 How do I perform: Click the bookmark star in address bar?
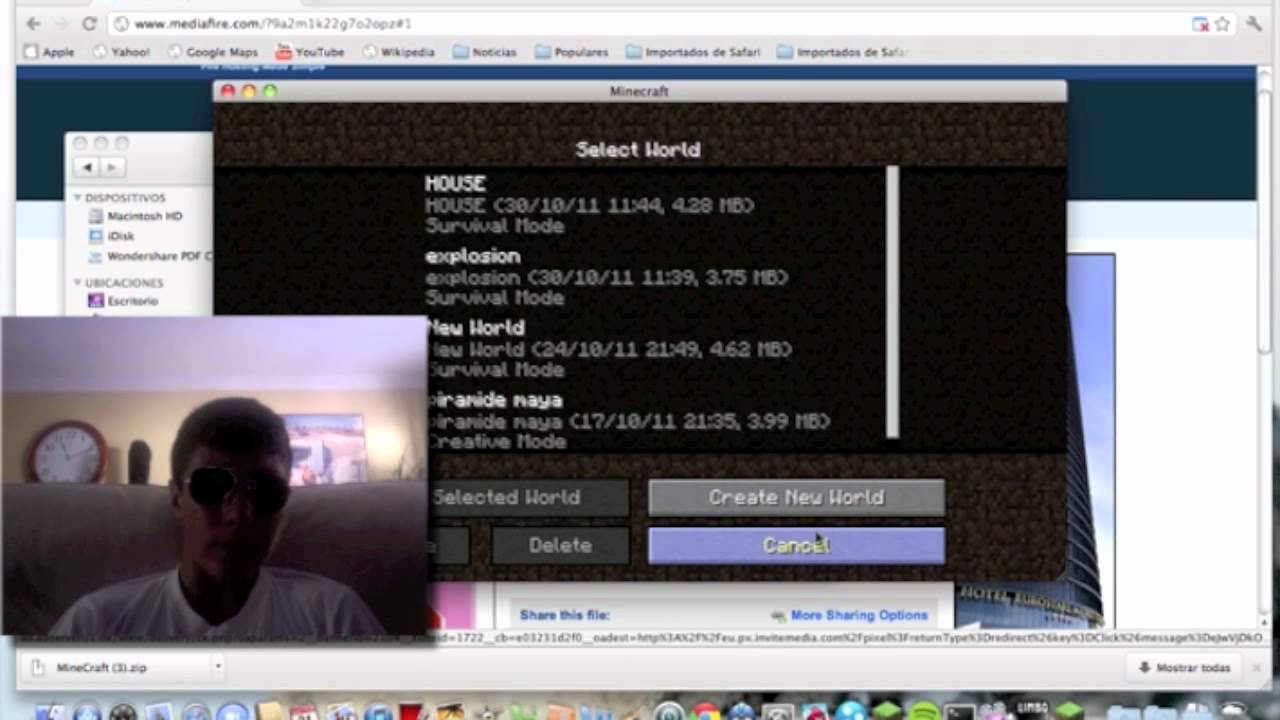(x=1222, y=23)
